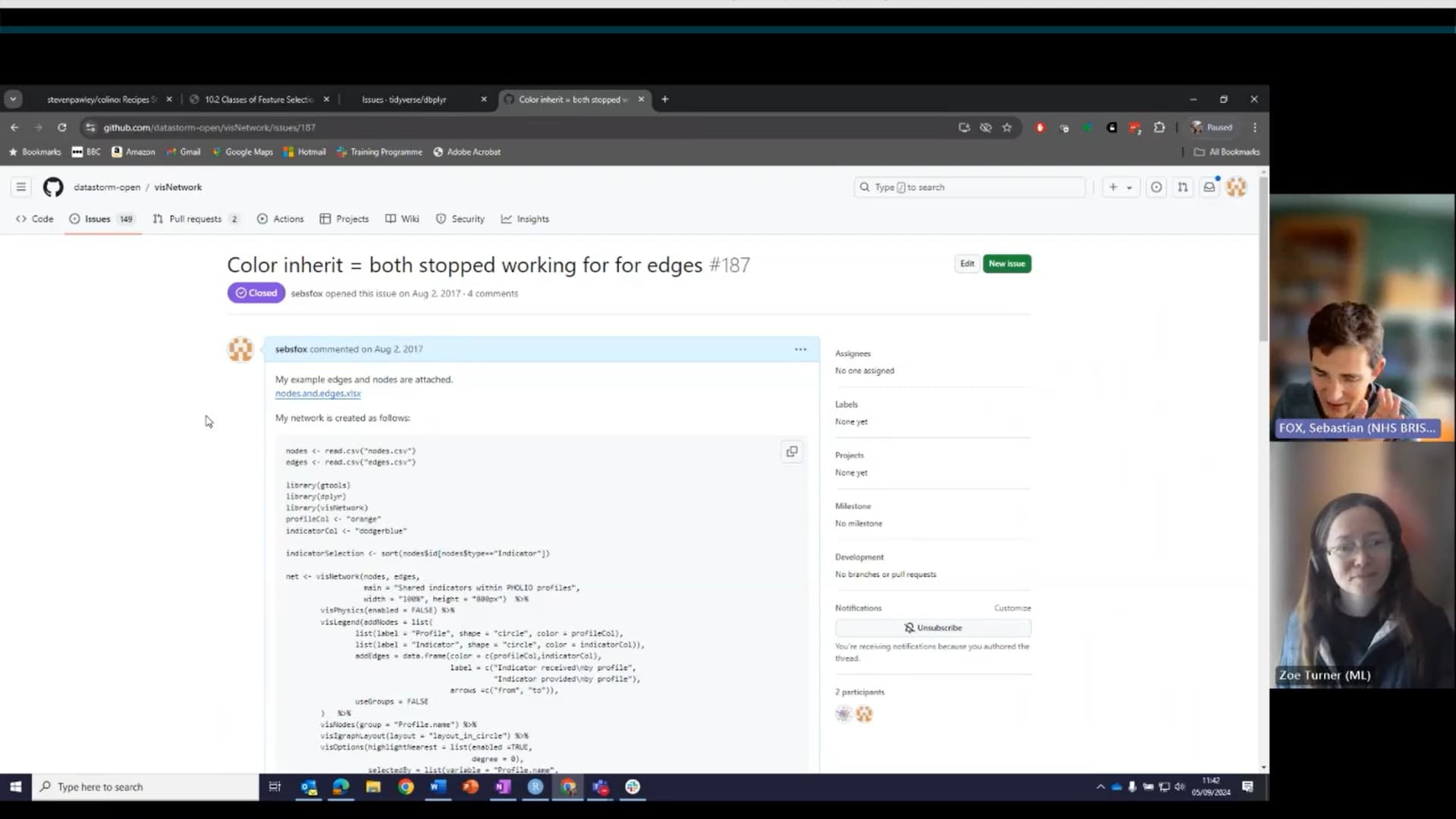1456x819 pixels.
Task: Click FOX, Sebastian video thumbnail
Action: 1362,318
